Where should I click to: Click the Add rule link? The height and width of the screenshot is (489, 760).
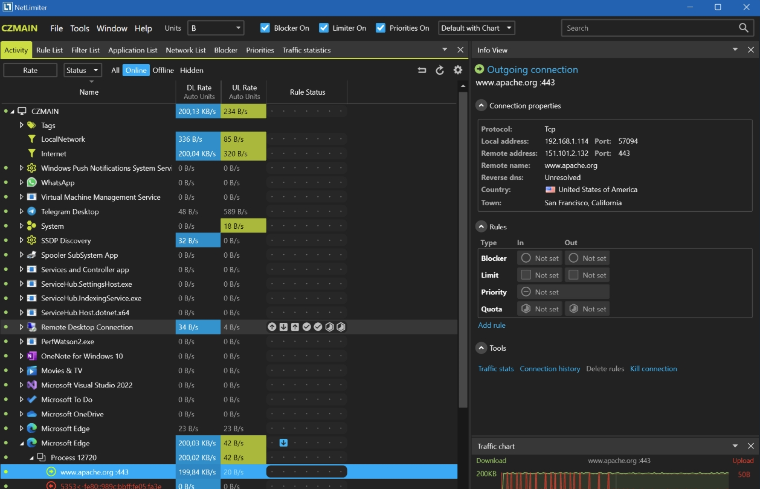[491, 325]
